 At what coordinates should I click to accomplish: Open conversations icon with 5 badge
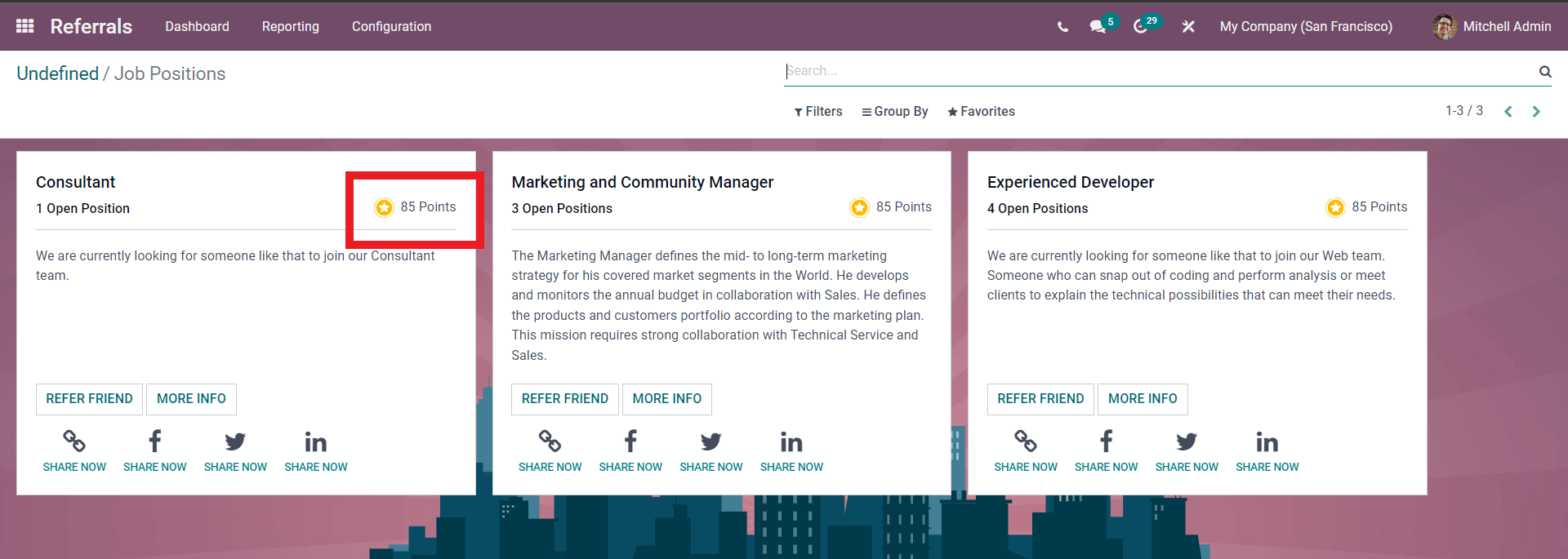click(x=1098, y=26)
